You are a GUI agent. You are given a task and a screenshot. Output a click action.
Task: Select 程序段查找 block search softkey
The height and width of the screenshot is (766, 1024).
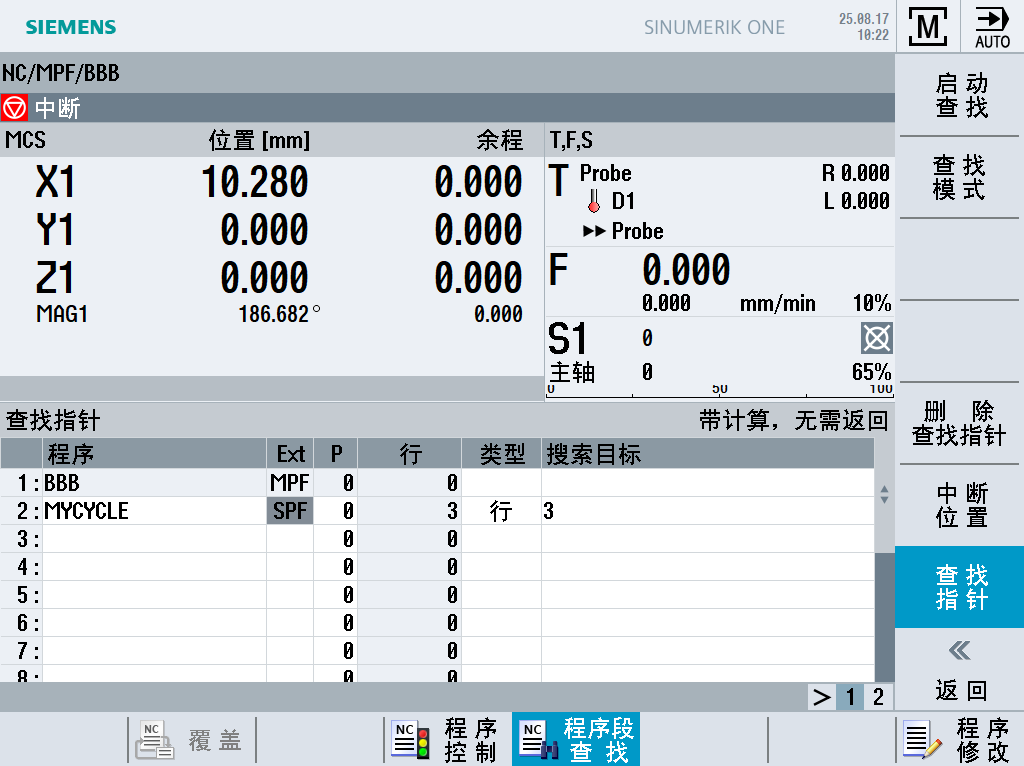tap(576, 740)
